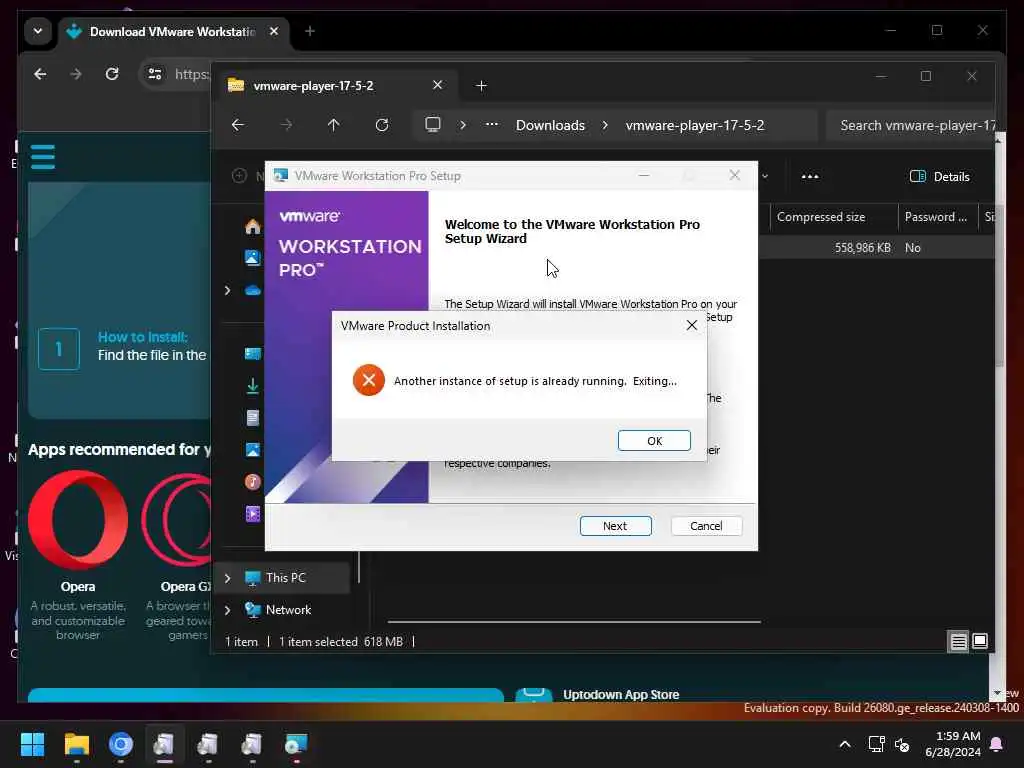
Task: Show hidden breadcrumb path via ellipsis
Action: pos(492,125)
